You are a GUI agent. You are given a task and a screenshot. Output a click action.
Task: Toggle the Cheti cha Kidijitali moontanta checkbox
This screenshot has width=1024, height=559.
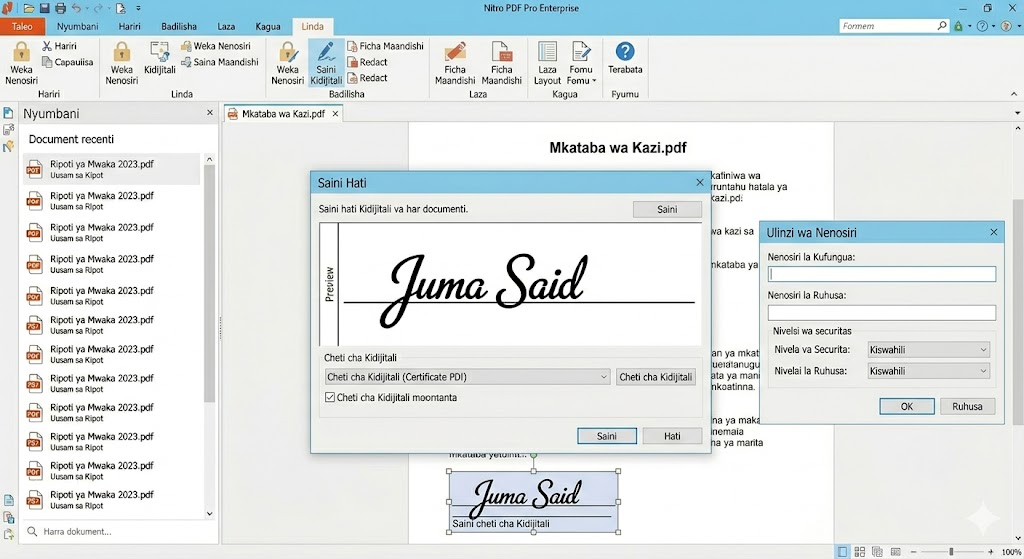[330, 397]
